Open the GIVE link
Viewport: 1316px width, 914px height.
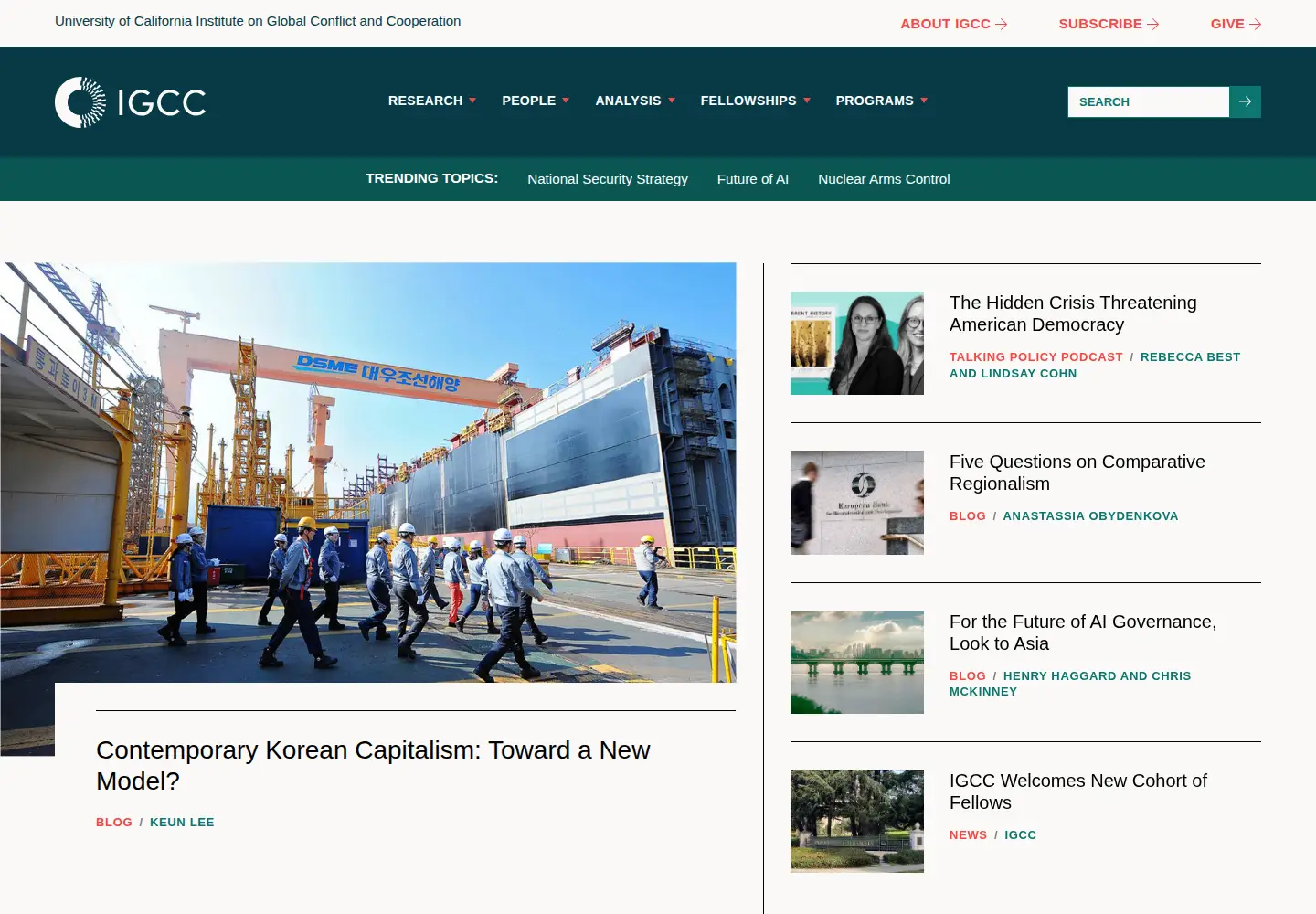click(1236, 24)
